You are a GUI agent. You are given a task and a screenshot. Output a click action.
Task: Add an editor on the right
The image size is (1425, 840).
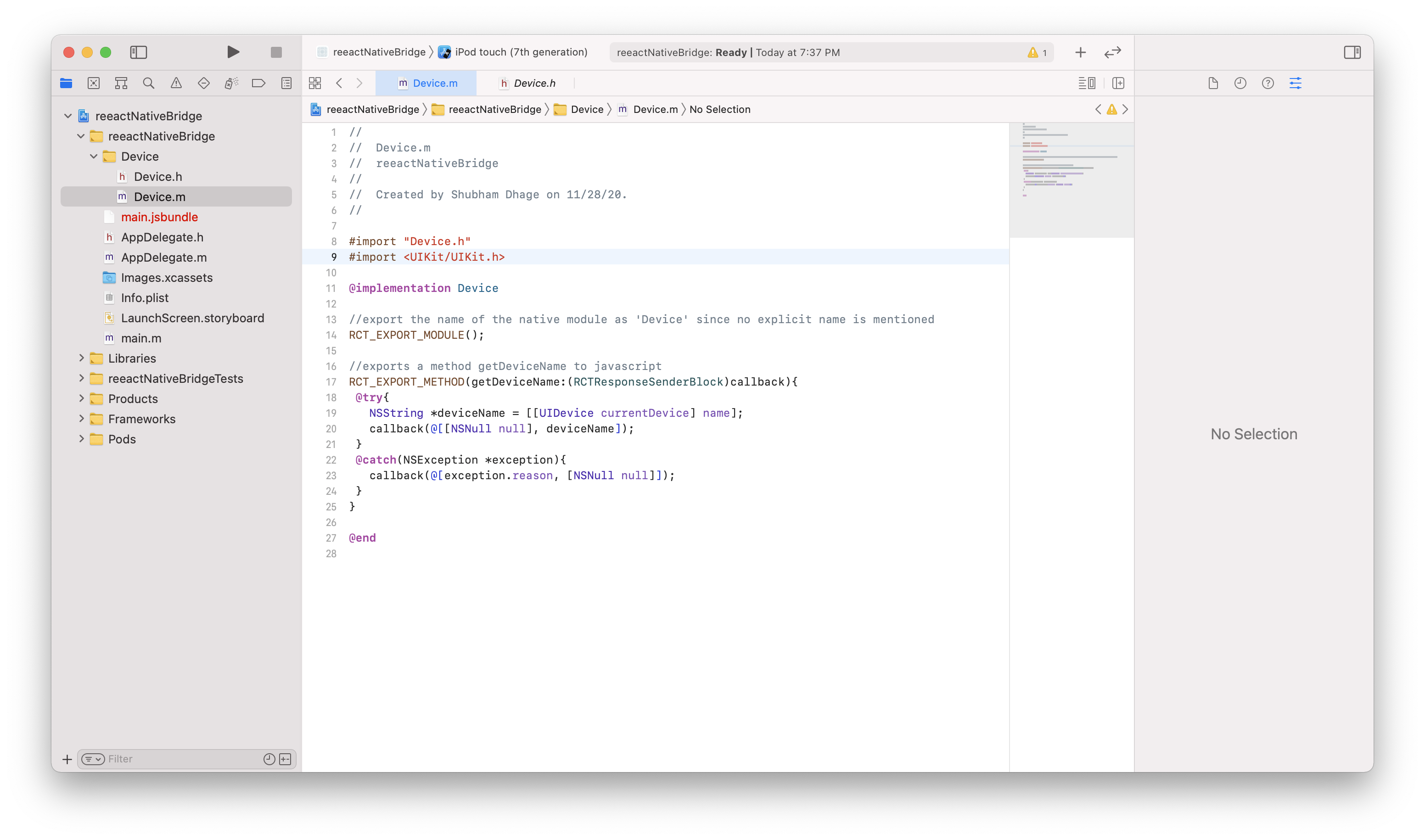(1117, 83)
